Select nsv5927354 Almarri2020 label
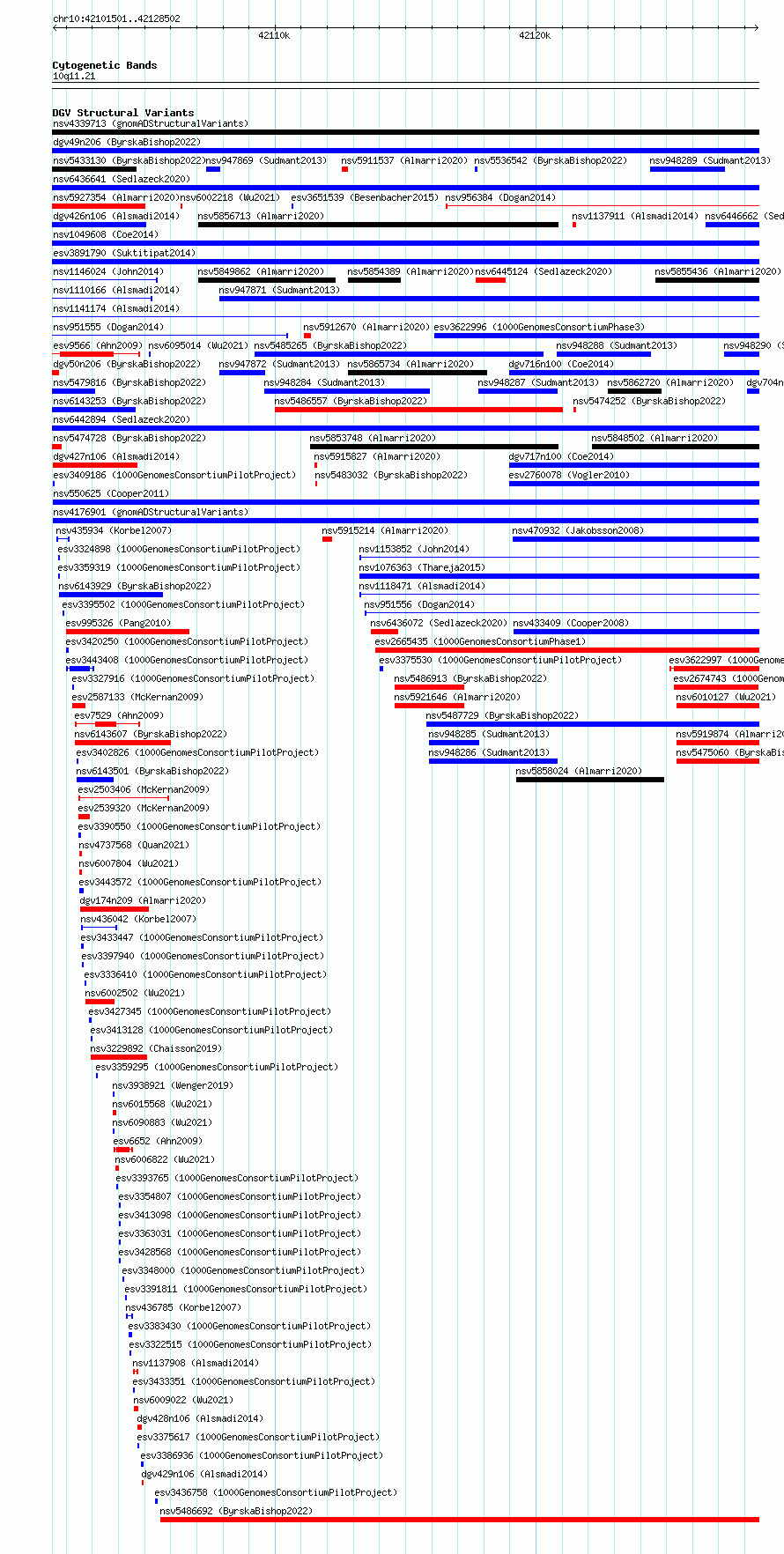This screenshot has height=1554, width=784. coord(116,197)
